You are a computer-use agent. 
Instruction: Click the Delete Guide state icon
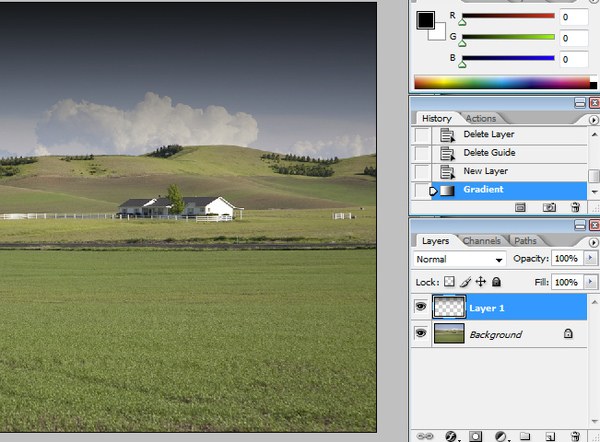pos(447,153)
